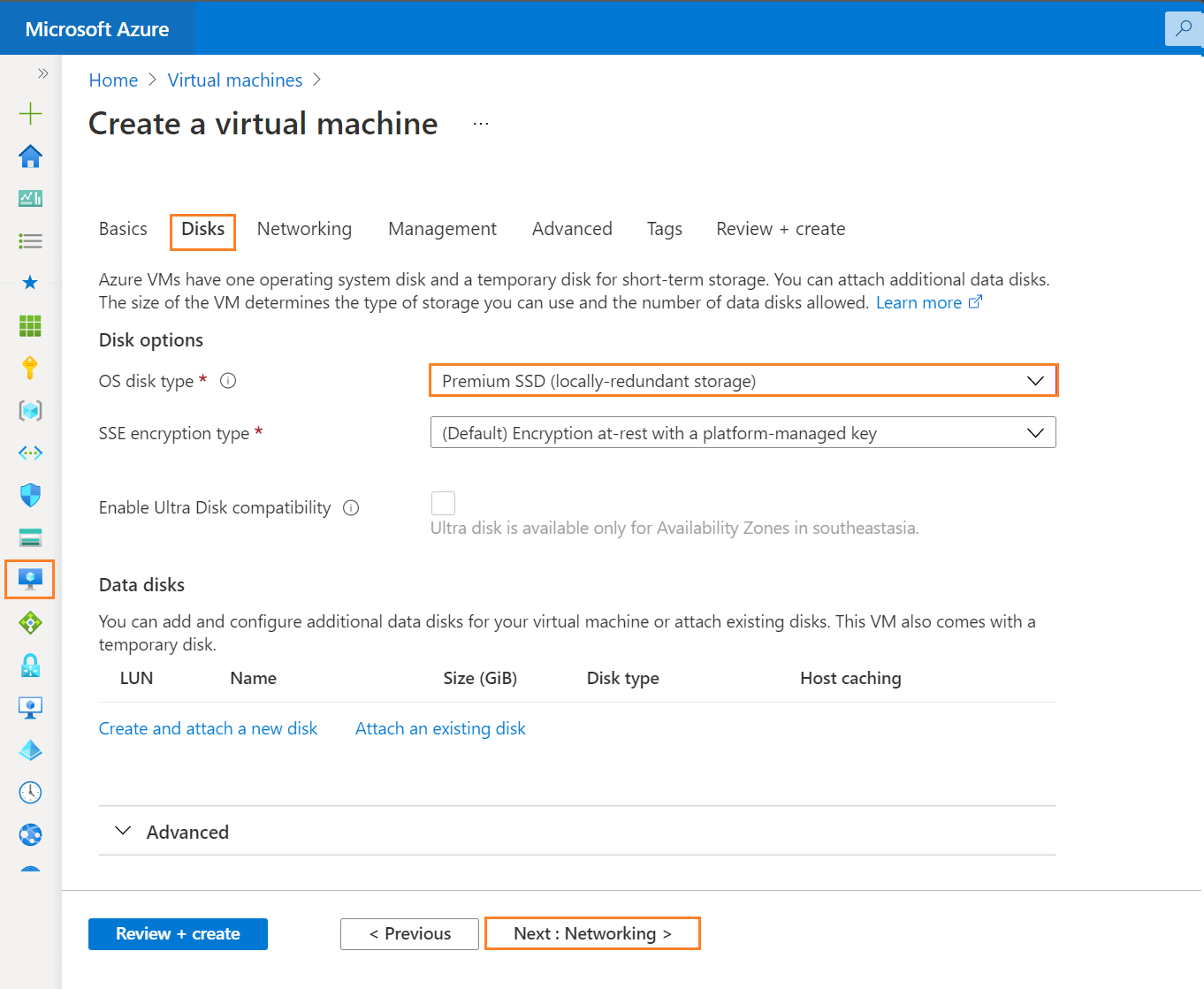This screenshot has width=1204, height=989.
Task: Click Next : Networking button
Action: point(592,934)
